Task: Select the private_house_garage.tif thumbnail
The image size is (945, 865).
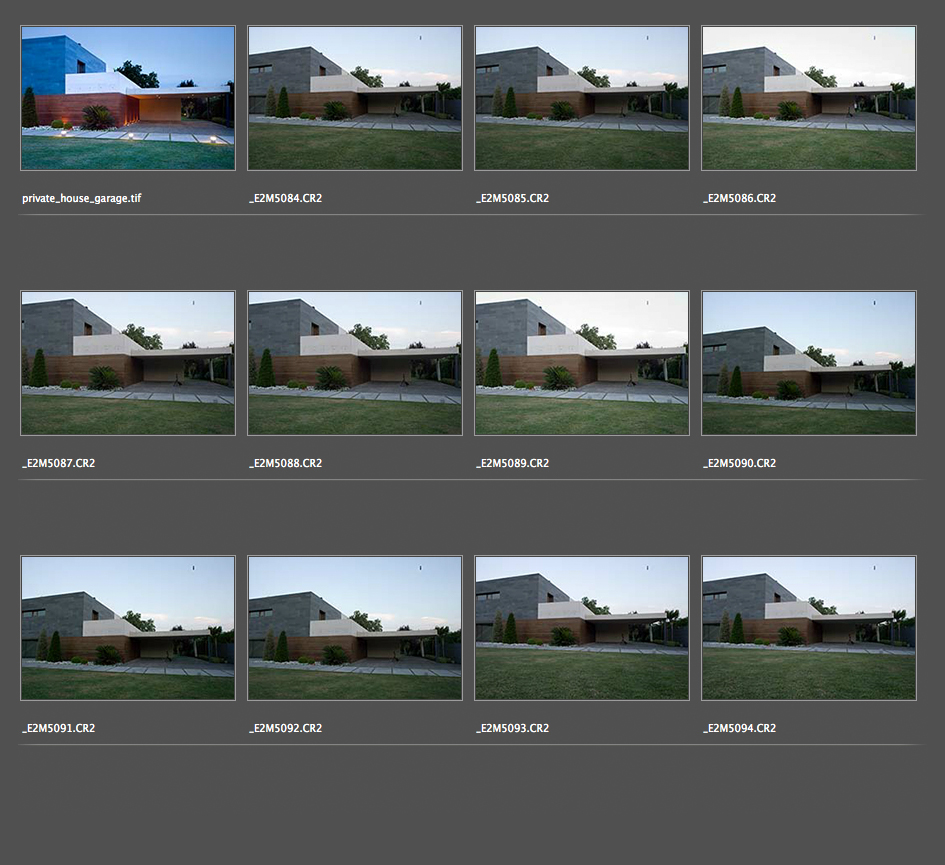Action: point(128,98)
